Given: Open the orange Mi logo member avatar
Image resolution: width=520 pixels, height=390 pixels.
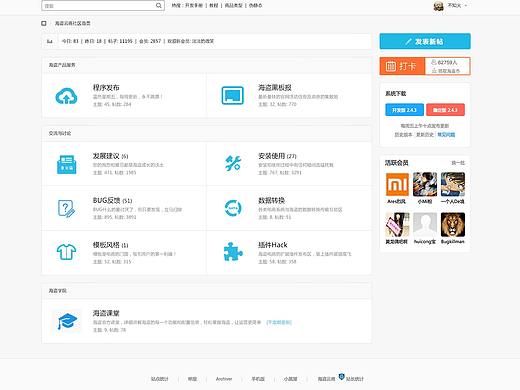Looking at the screenshot, I should [x=397, y=184].
